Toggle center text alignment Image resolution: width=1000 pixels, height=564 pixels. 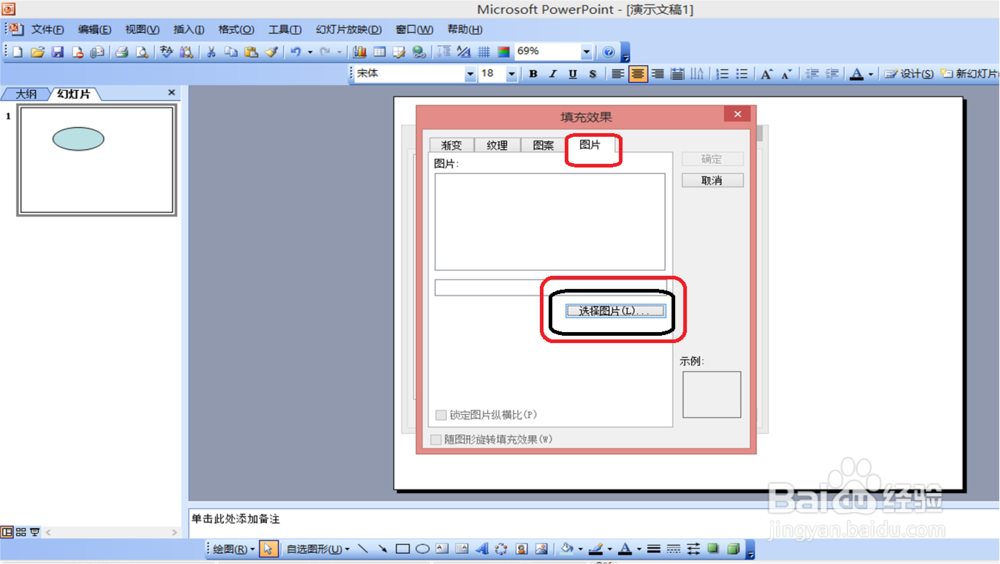coord(637,74)
